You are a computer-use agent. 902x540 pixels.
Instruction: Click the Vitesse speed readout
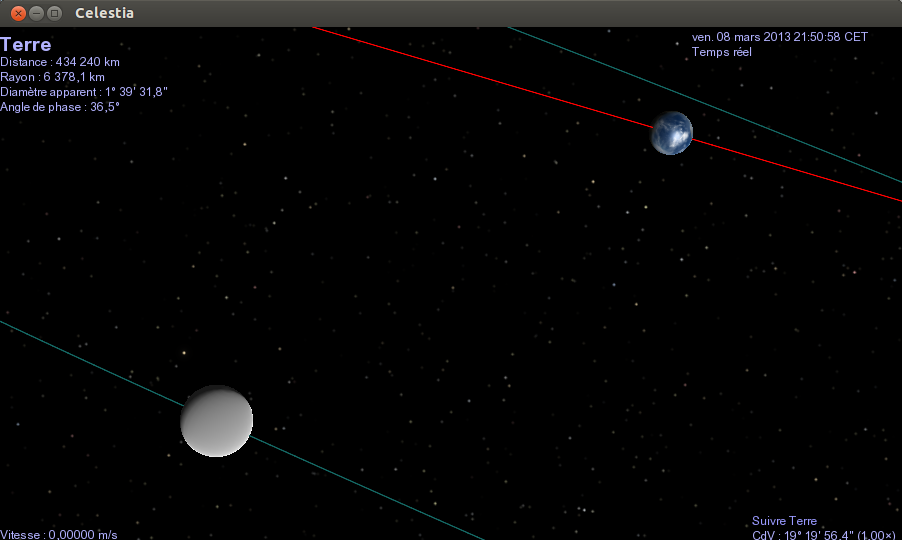pyautogui.click(x=58, y=535)
